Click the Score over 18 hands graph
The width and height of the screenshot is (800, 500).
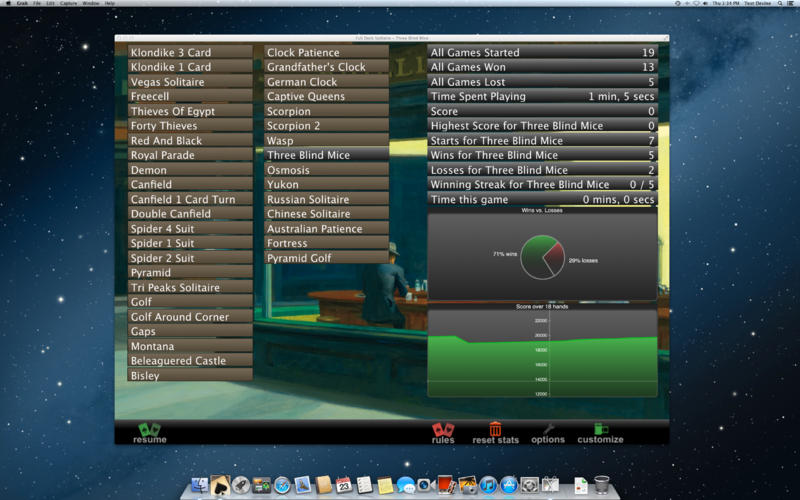coord(542,355)
